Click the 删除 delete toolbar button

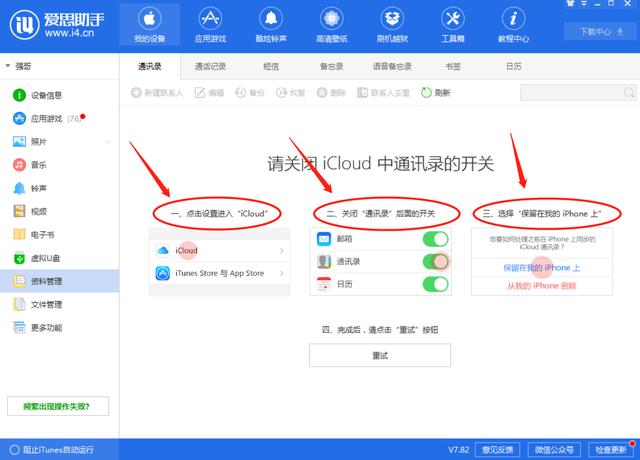pyautogui.click(x=331, y=93)
